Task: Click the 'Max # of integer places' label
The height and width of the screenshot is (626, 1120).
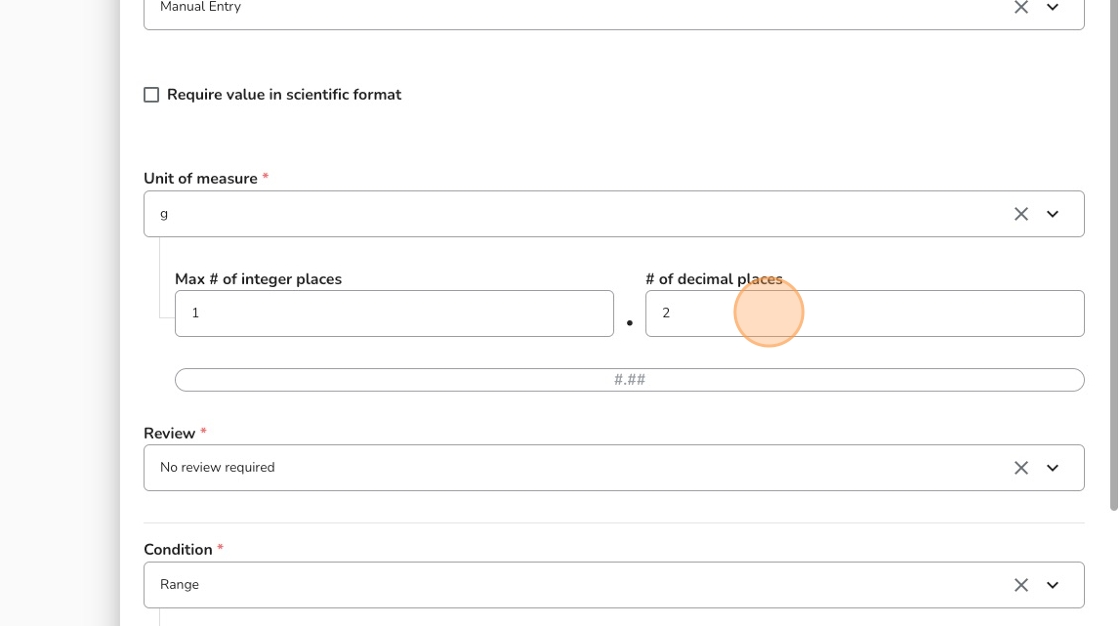Action: [258, 279]
